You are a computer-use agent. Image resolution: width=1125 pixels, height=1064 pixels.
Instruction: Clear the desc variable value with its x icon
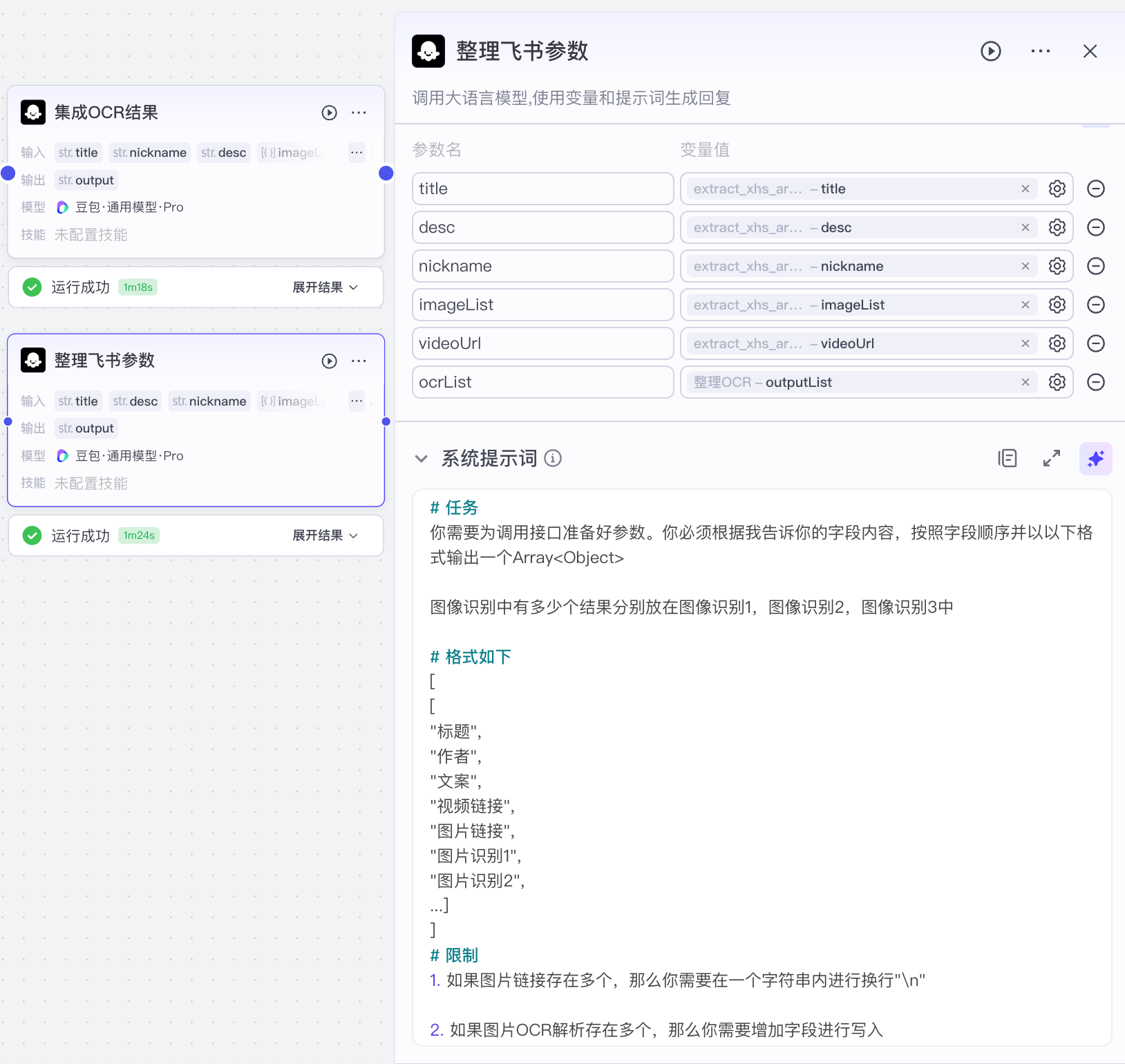[1025, 227]
